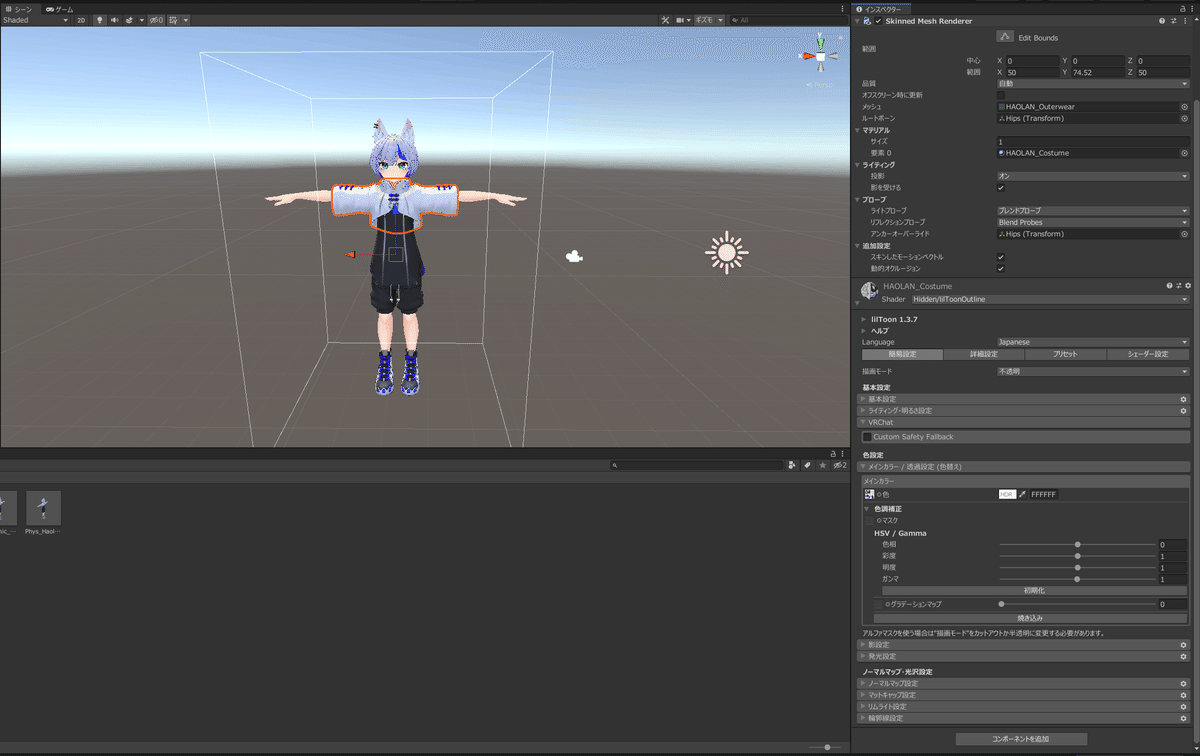1200x756 pixels.
Task: Open the 描画モード dropdown
Action: [1093, 371]
